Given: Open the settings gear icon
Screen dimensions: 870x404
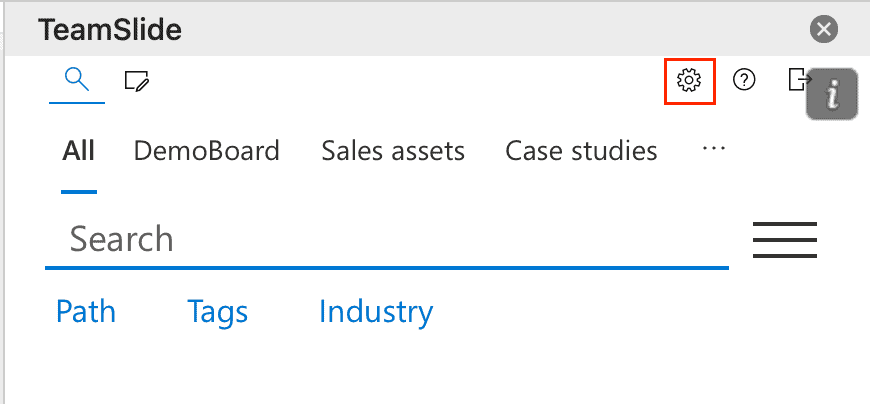Looking at the screenshot, I should [x=689, y=81].
